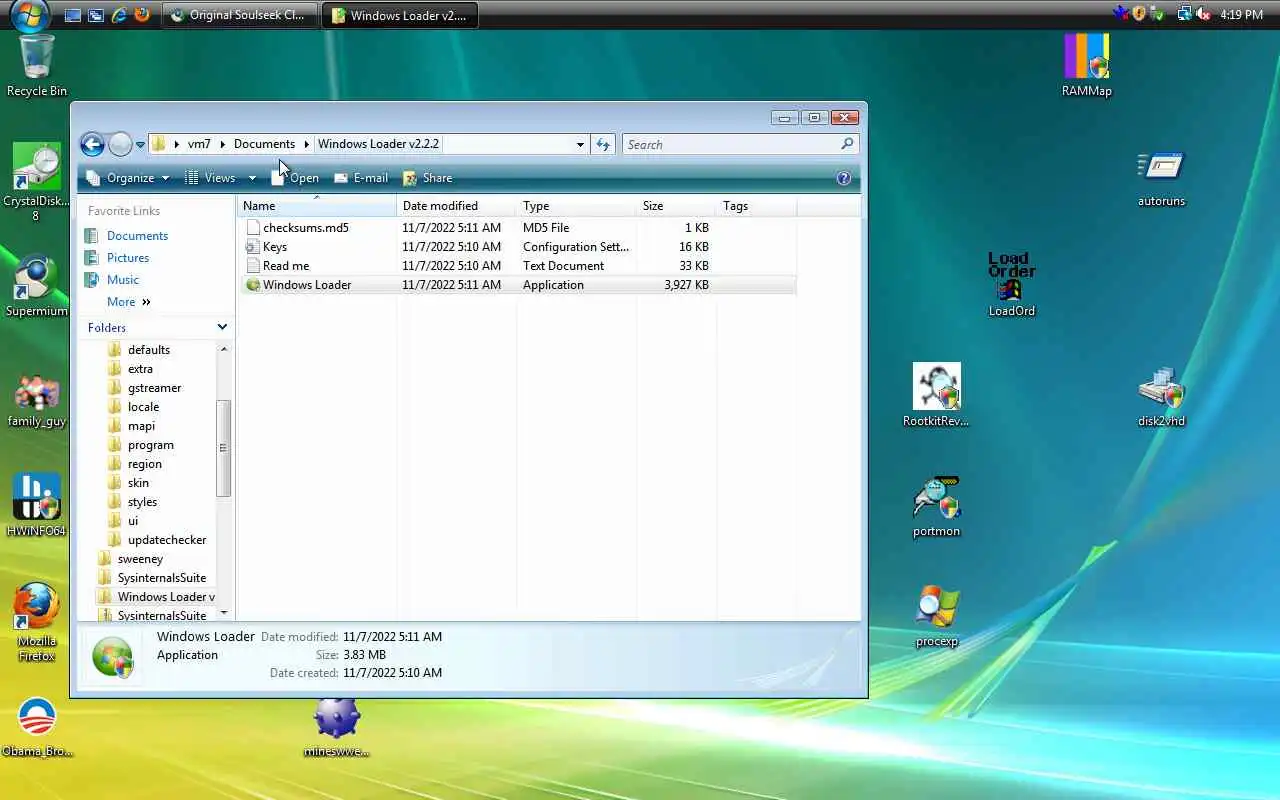
Task: Select the updatechecker folder in tree
Action: click(166, 540)
